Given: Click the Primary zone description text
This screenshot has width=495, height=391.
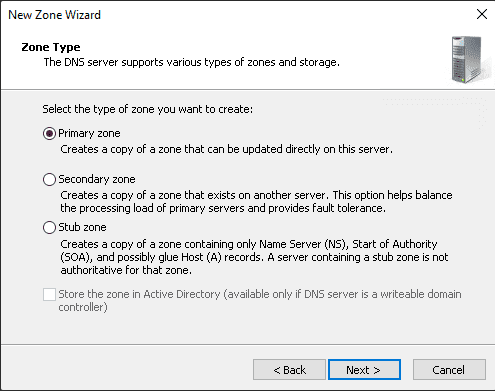Looking at the screenshot, I should click(x=226, y=149).
